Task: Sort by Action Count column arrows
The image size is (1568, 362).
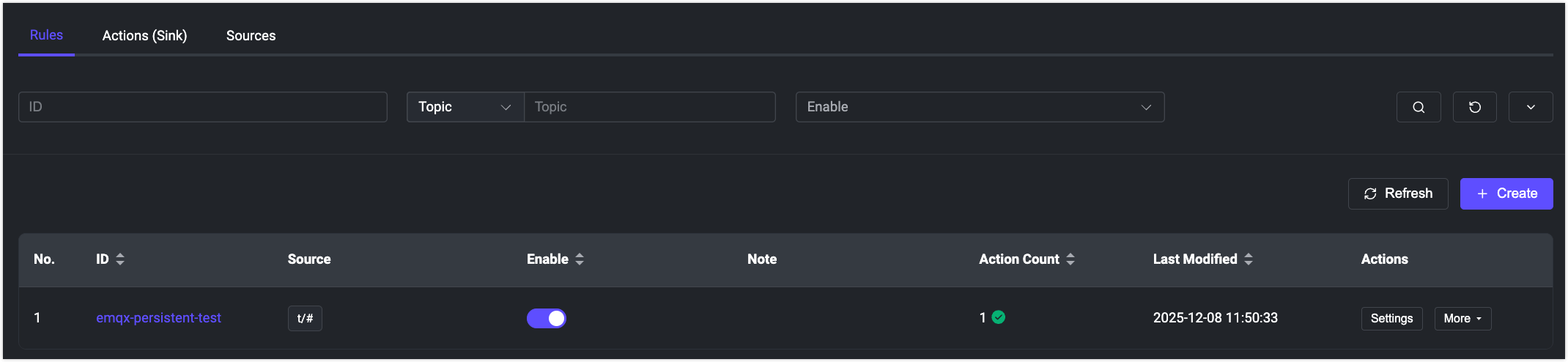Action: click(x=1070, y=259)
